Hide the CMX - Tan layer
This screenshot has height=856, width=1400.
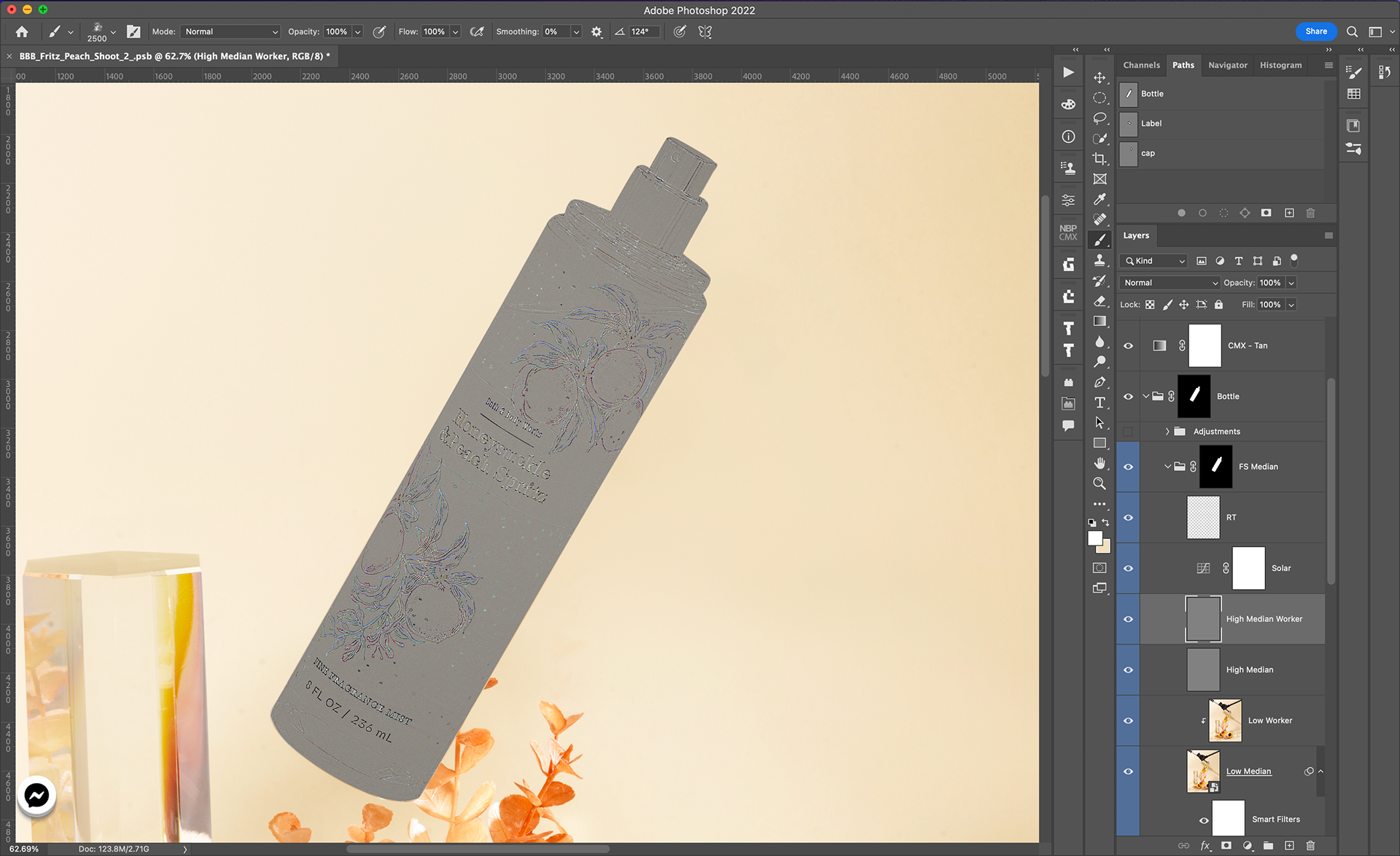[x=1128, y=346]
